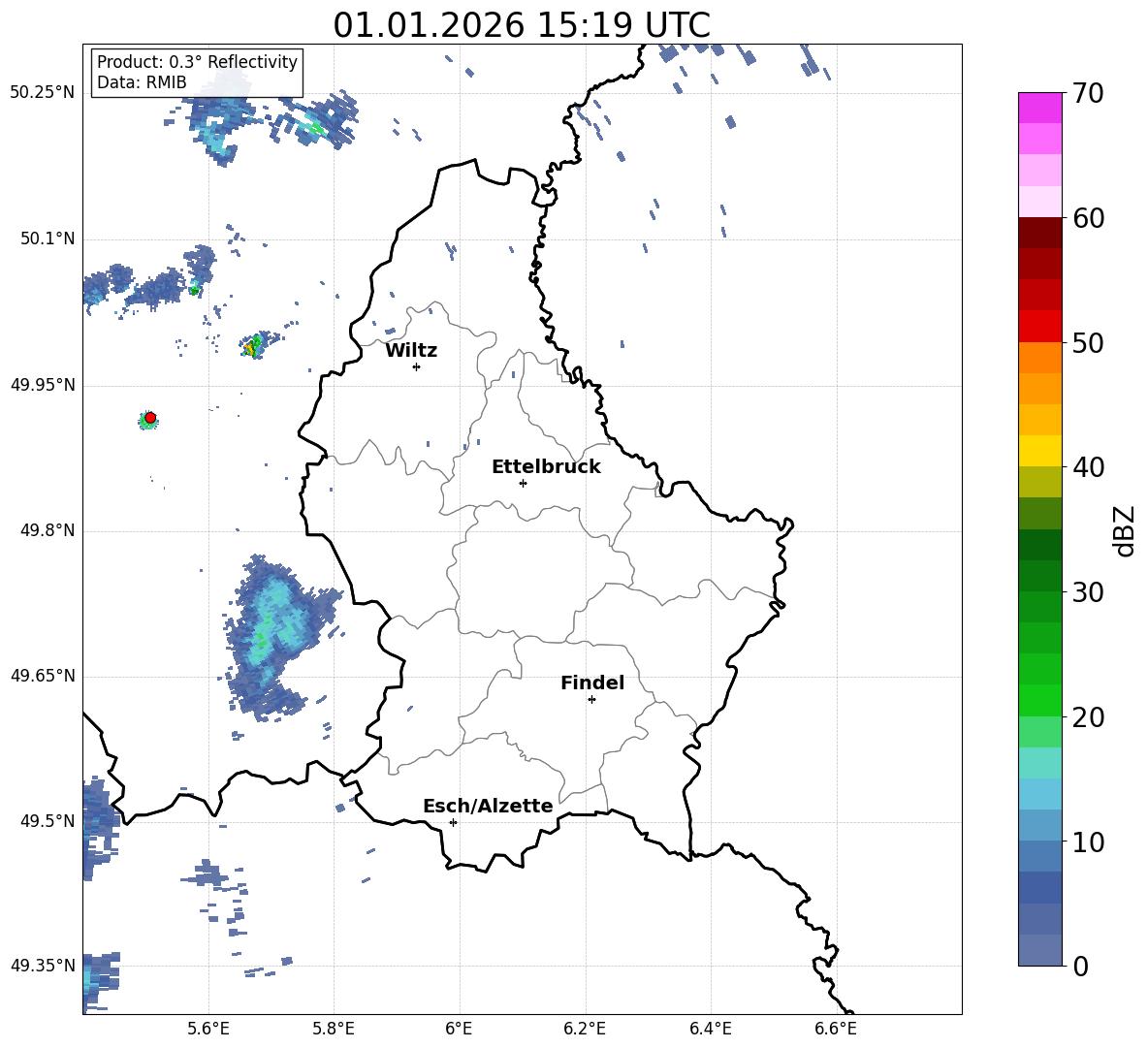
Task: Click the 49.35°N latitude label
Action: [x=43, y=966]
